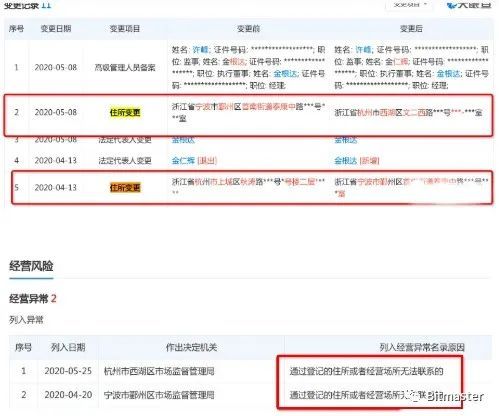Screen dimensions: 499x416
Task: Select yellow-highlighted 住所变更 in row 2
Action: [x=125, y=113]
